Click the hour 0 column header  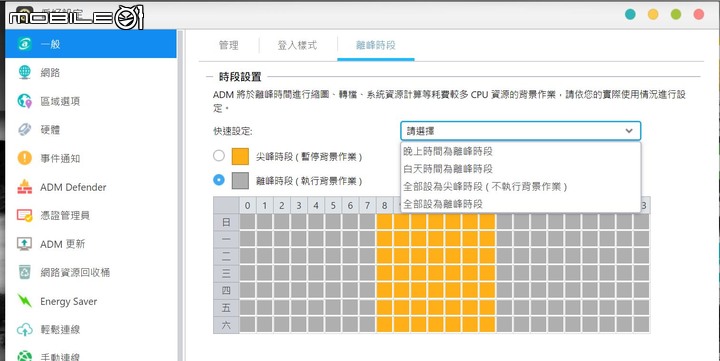pyautogui.click(x=248, y=205)
